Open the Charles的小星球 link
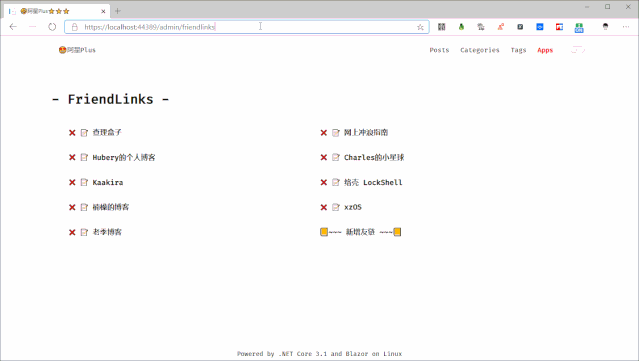Image resolution: width=639 pixels, height=361 pixels. click(374, 158)
